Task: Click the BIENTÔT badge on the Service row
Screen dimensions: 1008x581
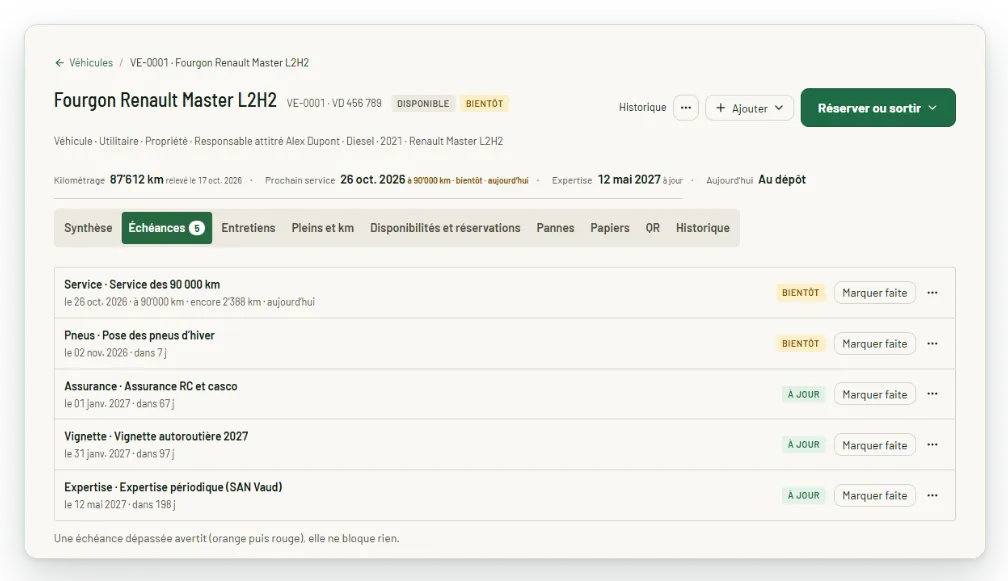Action: pos(800,293)
